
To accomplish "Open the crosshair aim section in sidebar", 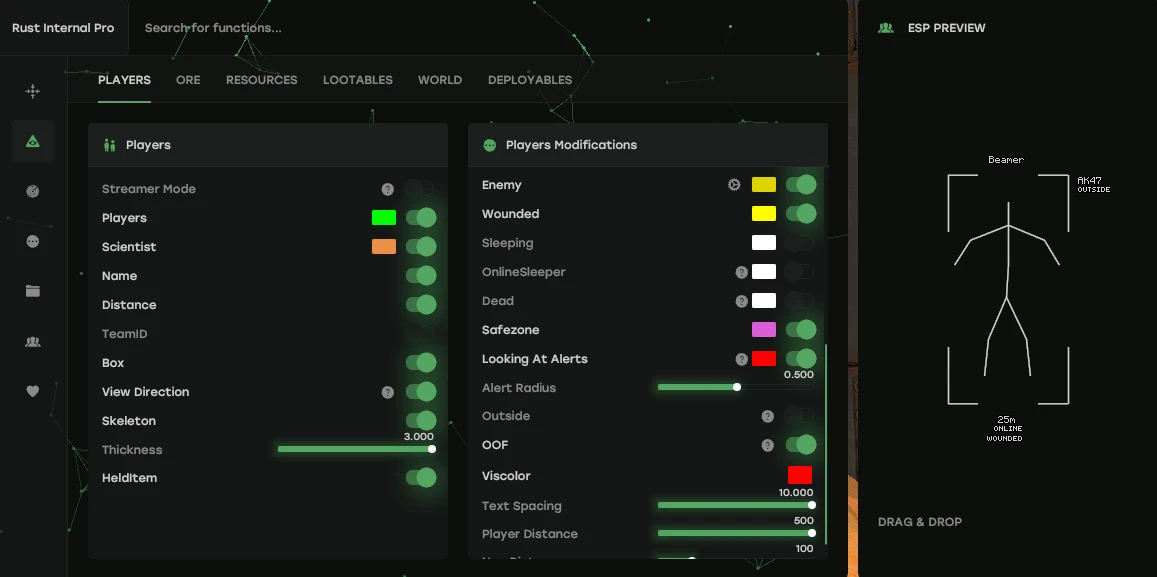I will (x=32, y=91).
